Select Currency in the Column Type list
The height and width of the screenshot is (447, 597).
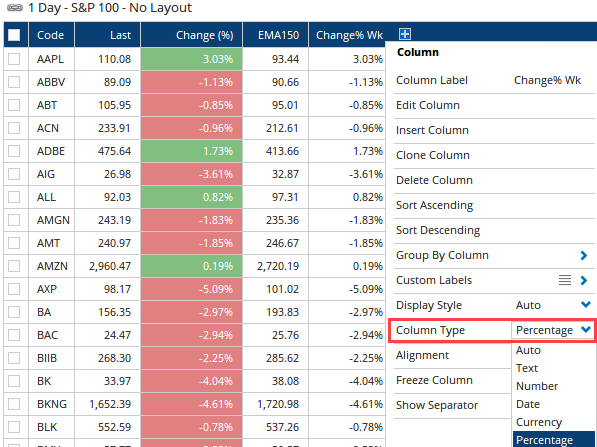tap(539, 422)
